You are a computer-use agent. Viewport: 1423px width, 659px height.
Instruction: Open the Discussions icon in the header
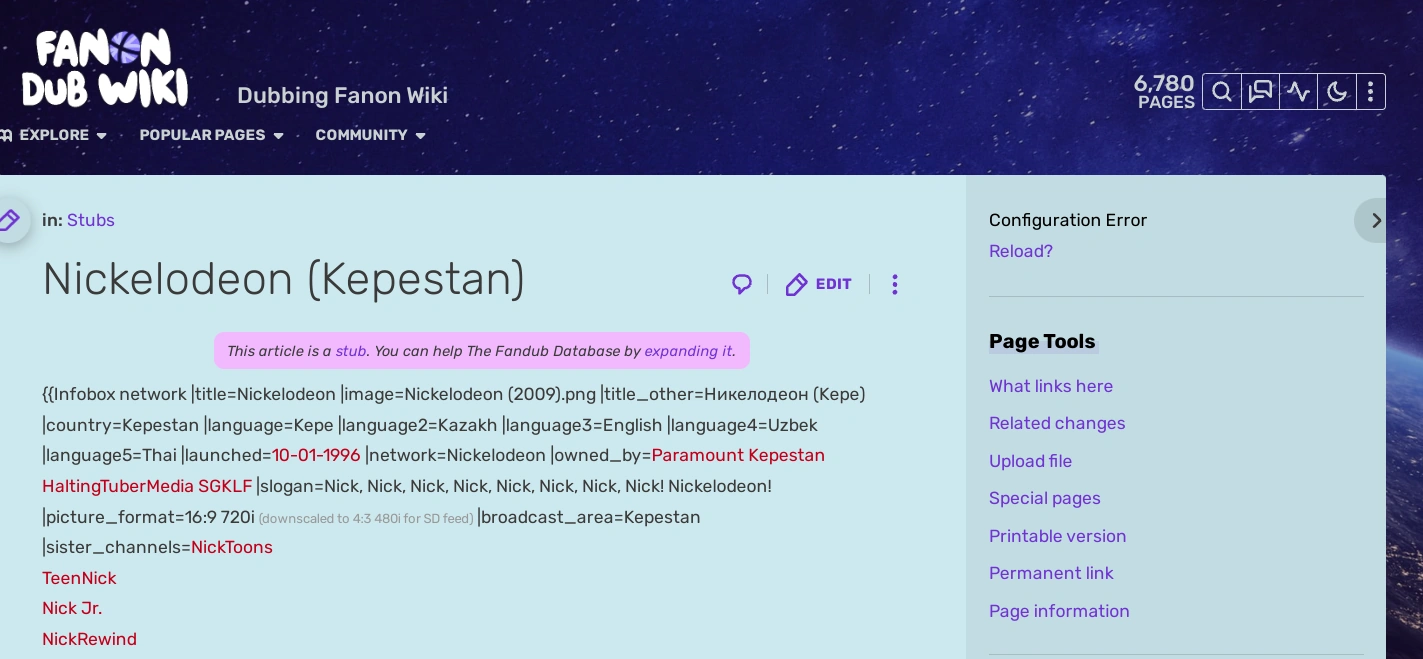pyautogui.click(x=1260, y=91)
